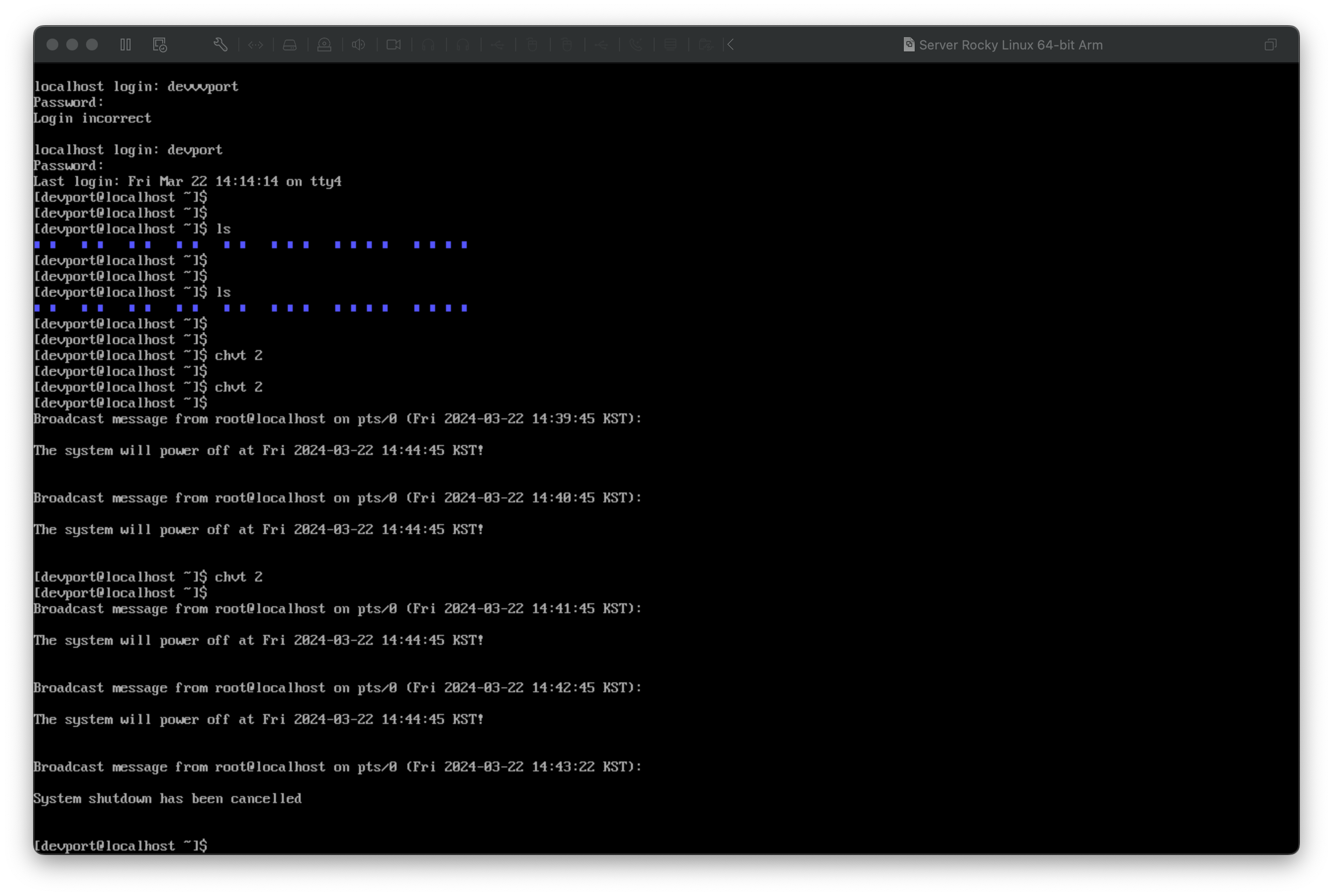Collapse toolbar devices with left chevron
Viewport: 1333px width, 896px height.
click(731, 45)
